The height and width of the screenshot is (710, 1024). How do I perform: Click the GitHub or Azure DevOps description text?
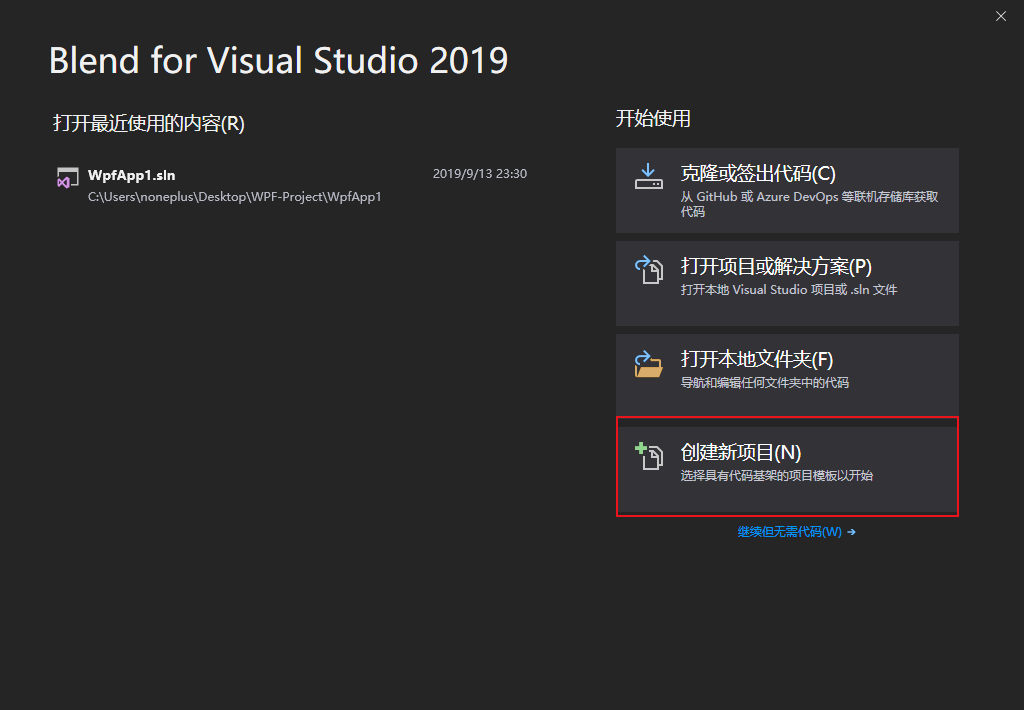[x=809, y=204]
